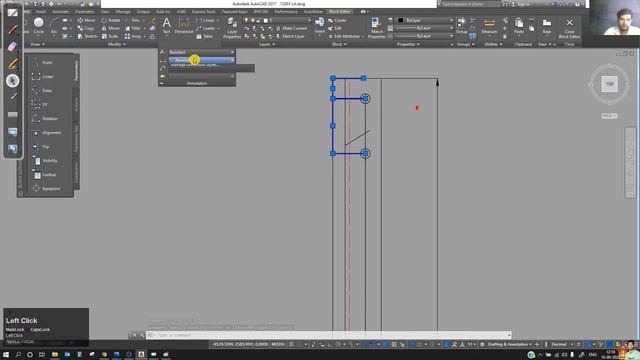Add a Visibility parameter
Image resolution: width=640 pixels, height=360 pixels.
tap(45, 161)
